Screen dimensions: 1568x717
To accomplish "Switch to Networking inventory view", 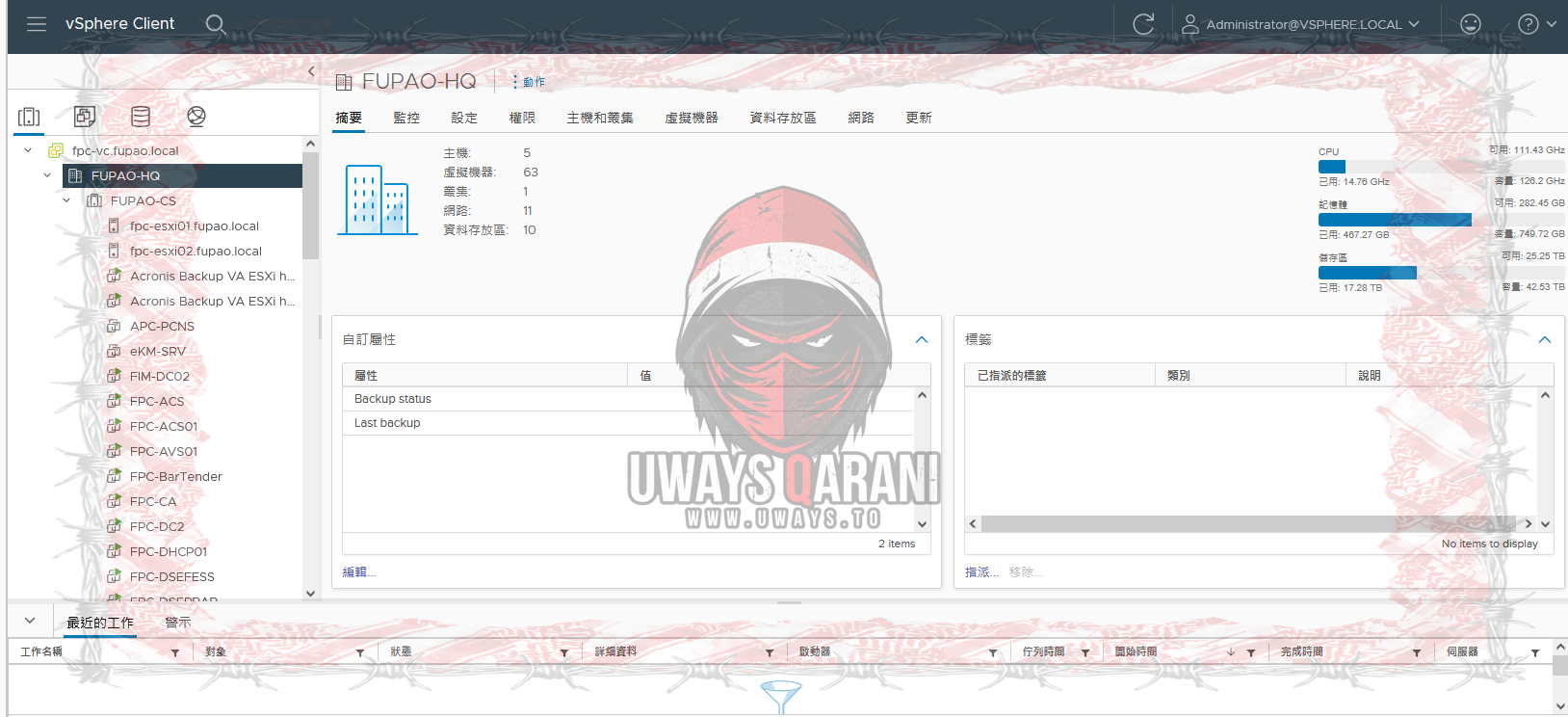I will coord(196,117).
